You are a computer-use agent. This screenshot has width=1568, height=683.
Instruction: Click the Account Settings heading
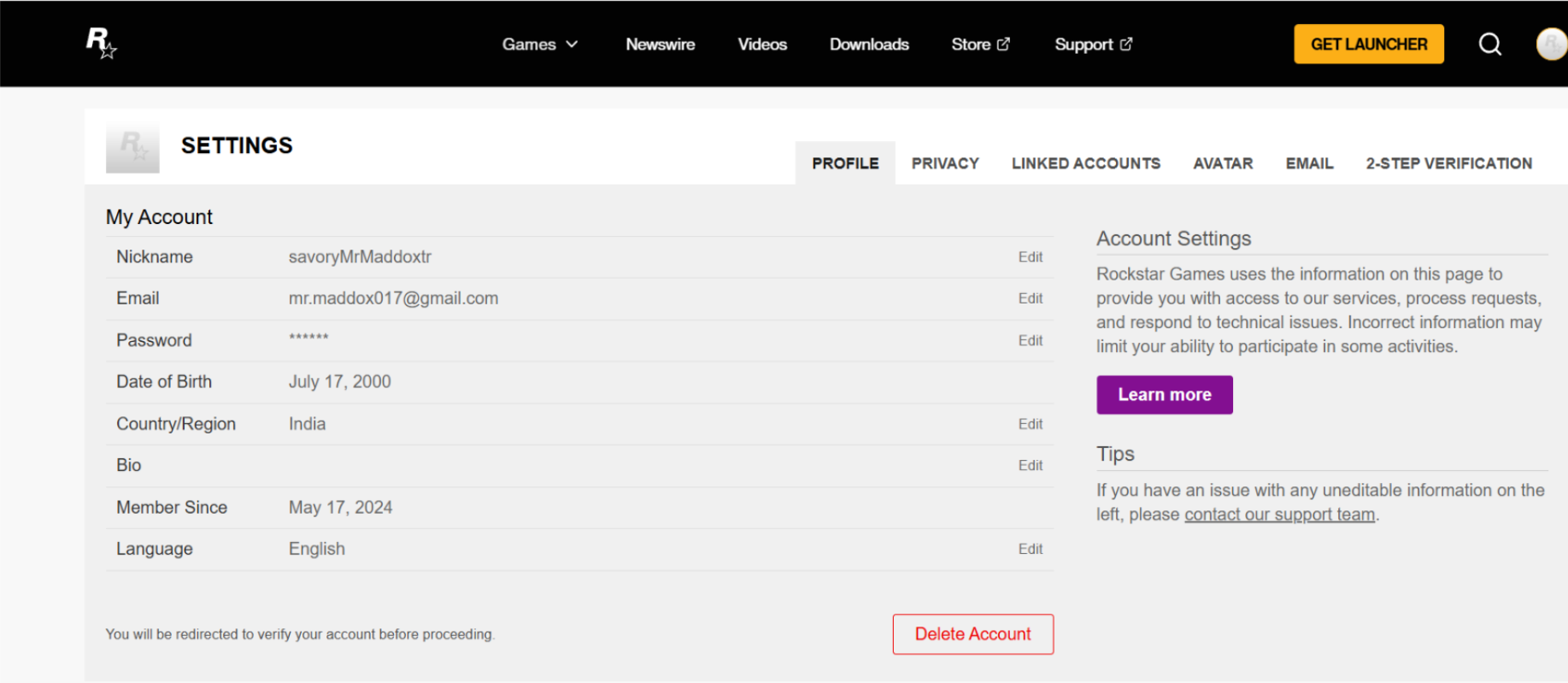coord(1173,238)
